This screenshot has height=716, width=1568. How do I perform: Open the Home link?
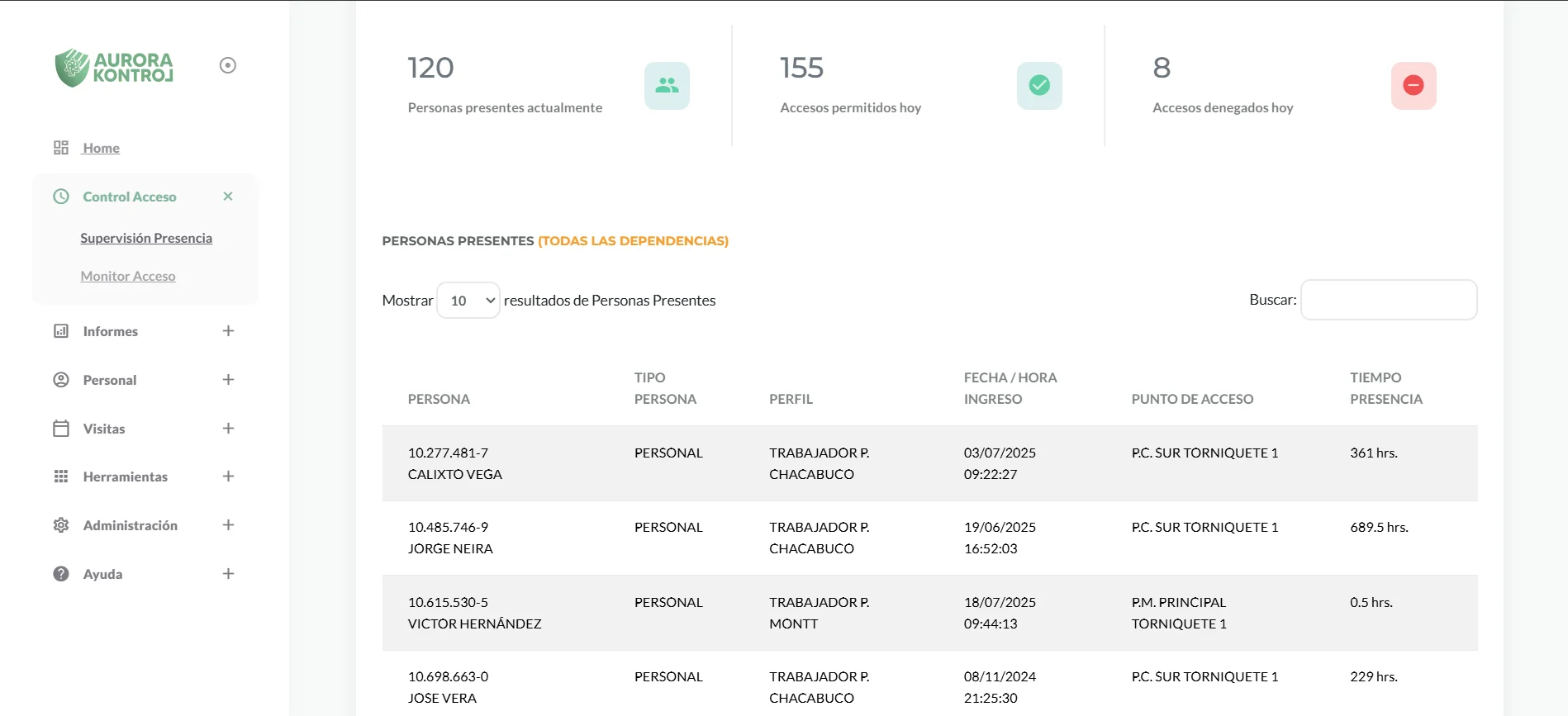(x=101, y=148)
